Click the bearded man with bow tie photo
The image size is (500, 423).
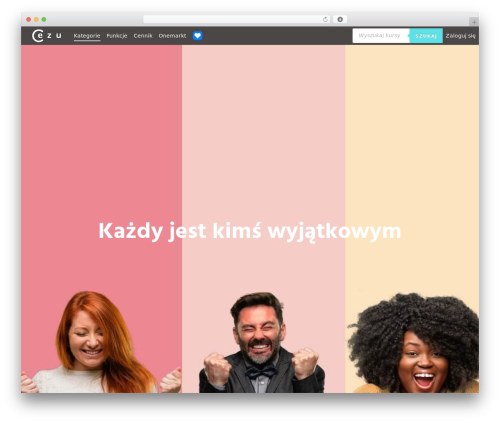pos(262,342)
